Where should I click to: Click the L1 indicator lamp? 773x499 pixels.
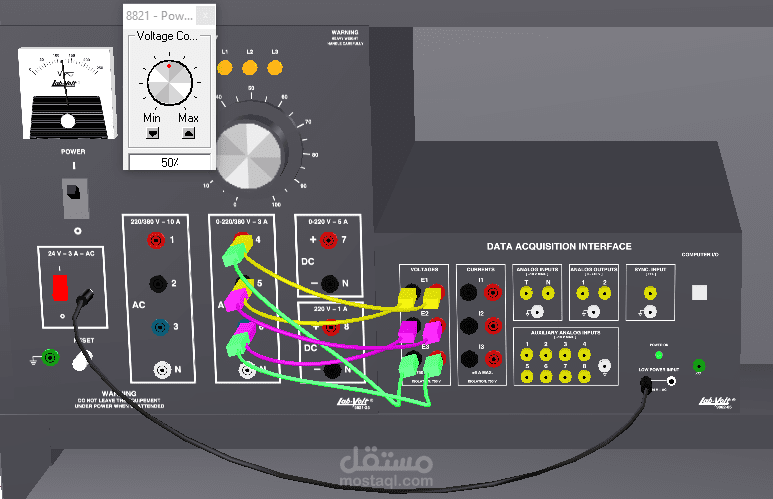coord(225,68)
